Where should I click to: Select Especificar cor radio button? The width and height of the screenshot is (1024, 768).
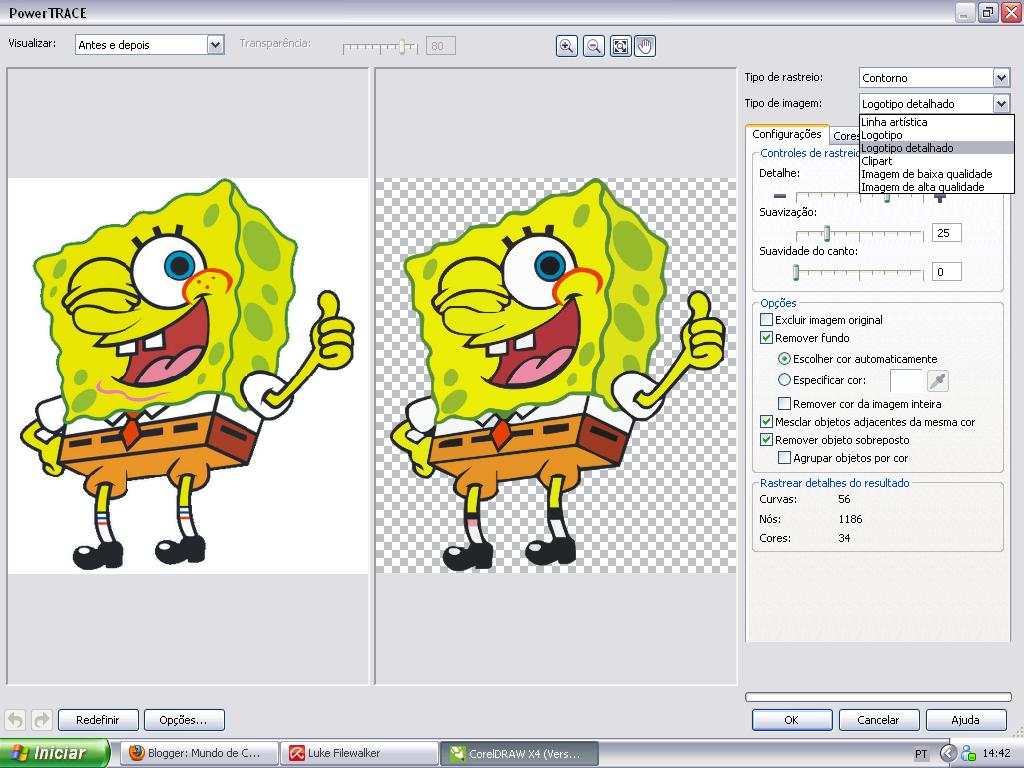click(784, 379)
